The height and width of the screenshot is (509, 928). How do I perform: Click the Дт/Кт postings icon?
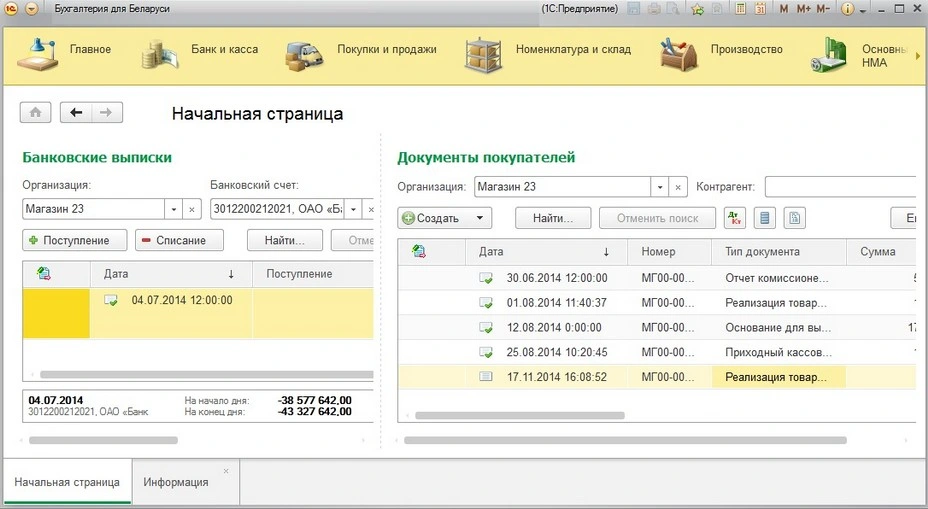tap(735, 218)
